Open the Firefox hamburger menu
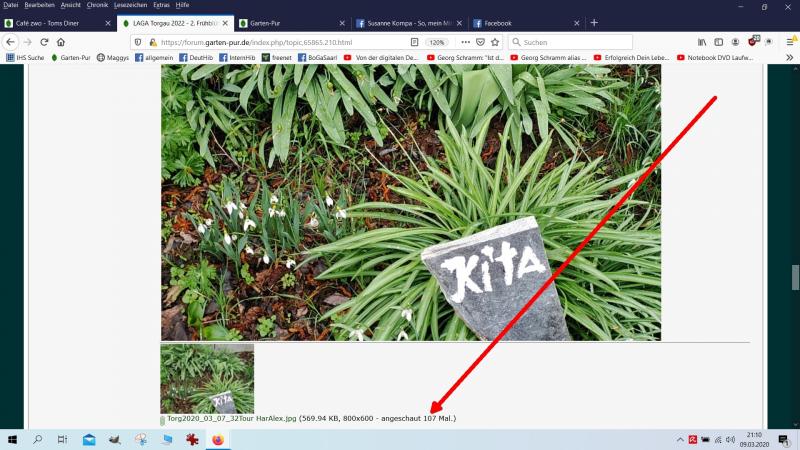 788,42
